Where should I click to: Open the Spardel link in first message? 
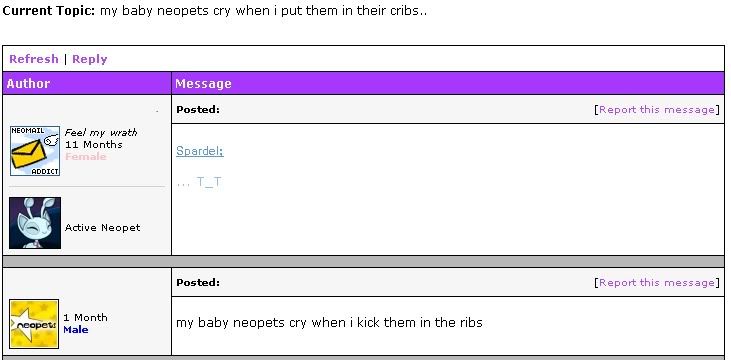click(200, 151)
